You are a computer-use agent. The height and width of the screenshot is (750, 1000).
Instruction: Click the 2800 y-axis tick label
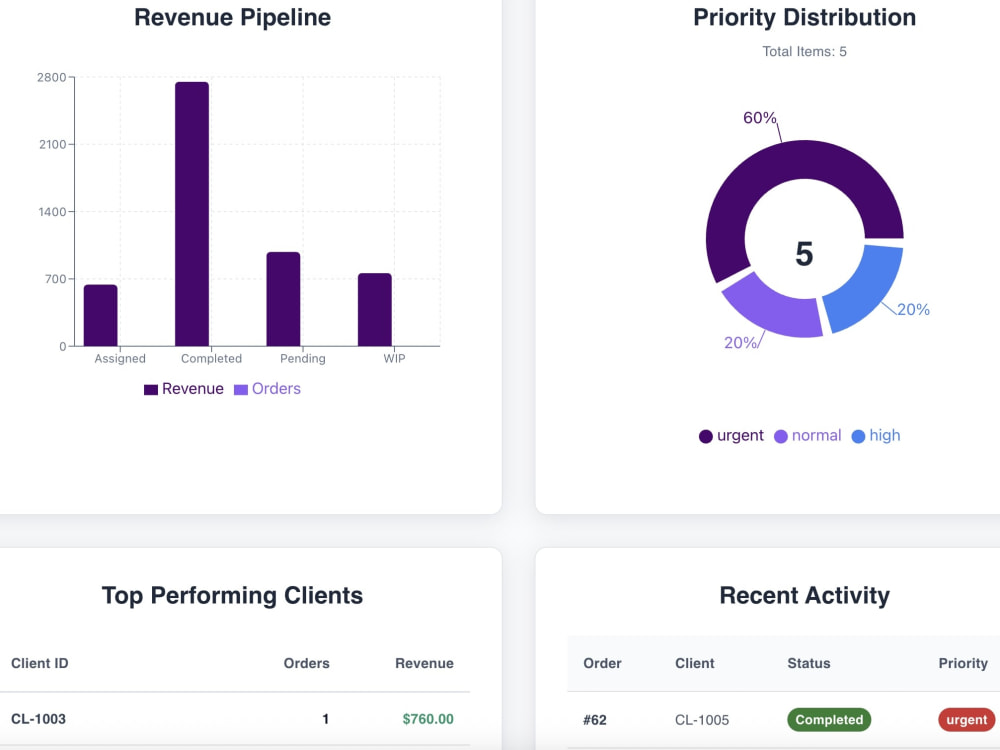pyautogui.click(x=52, y=78)
